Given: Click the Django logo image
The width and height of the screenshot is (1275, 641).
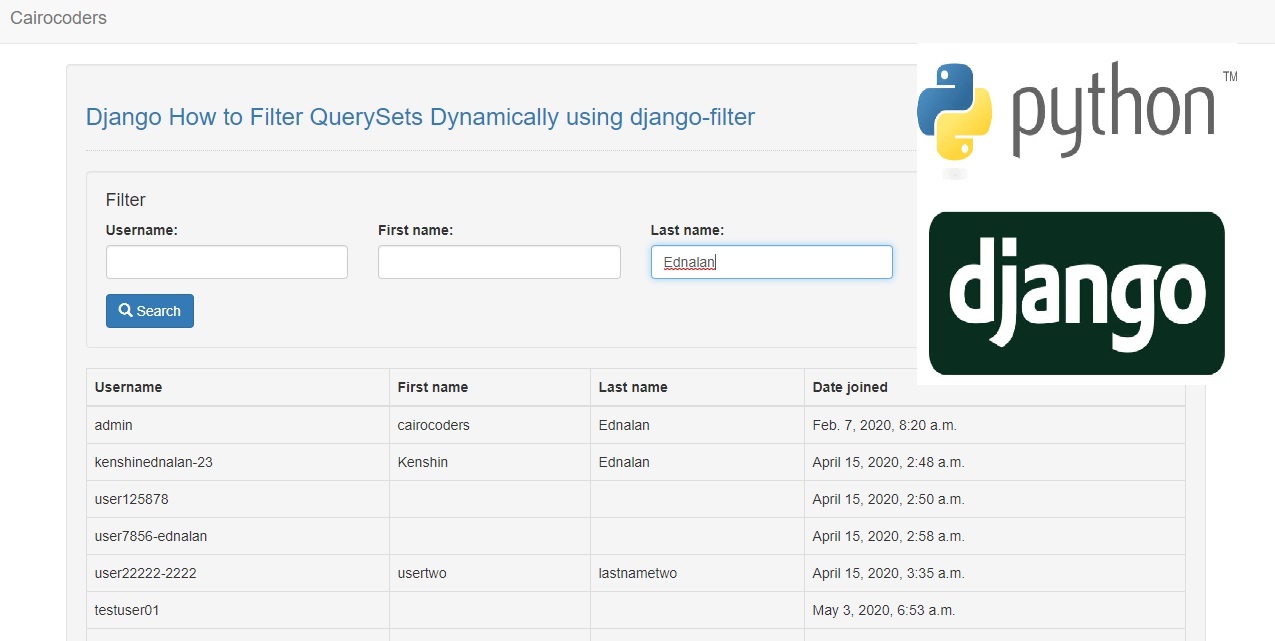Looking at the screenshot, I should coord(1077,293).
